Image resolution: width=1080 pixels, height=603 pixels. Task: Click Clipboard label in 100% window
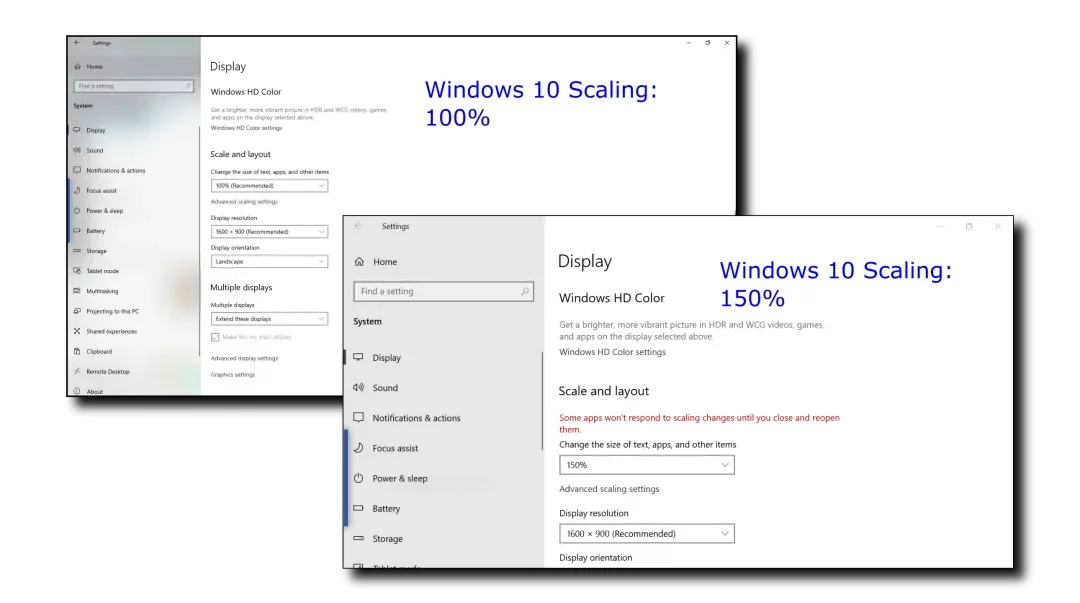click(98, 351)
